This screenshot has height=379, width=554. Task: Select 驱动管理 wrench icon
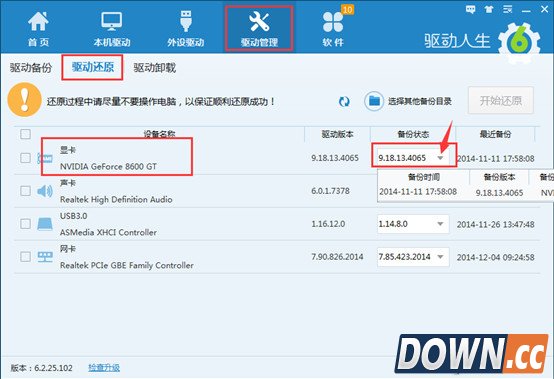pyautogui.click(x=259, y=21)
